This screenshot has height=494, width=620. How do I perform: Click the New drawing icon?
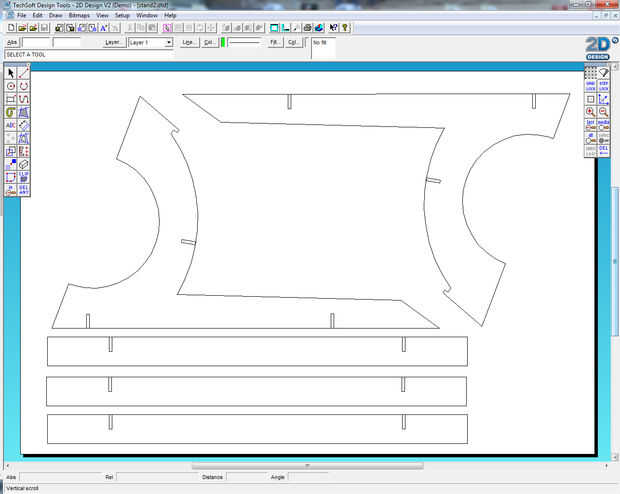[11, 28]
